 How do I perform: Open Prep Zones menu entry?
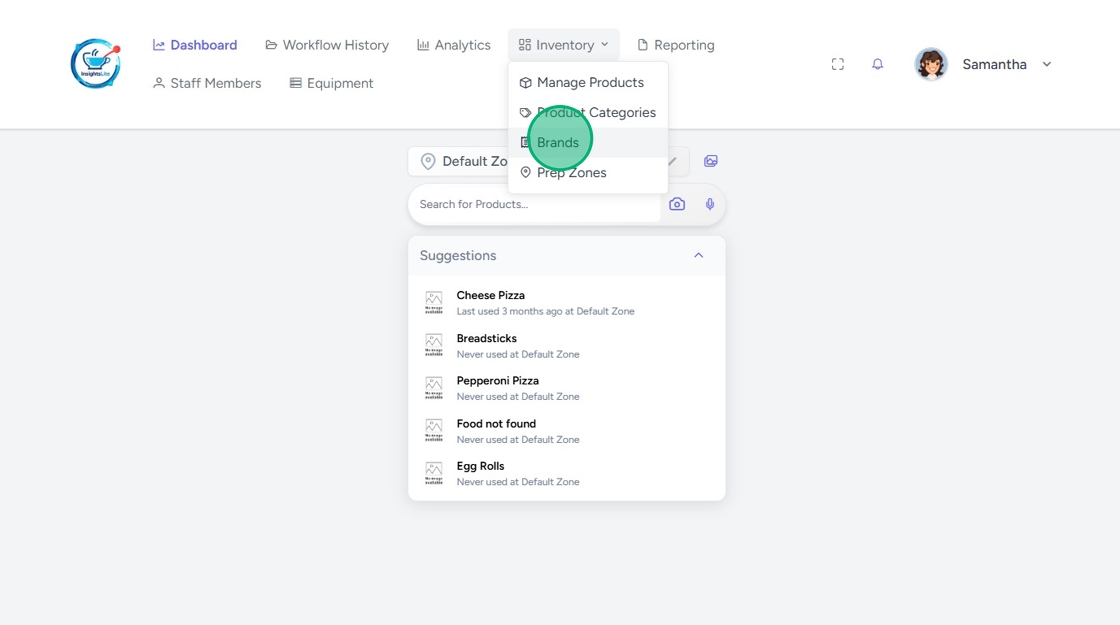[x=588, y=172]
